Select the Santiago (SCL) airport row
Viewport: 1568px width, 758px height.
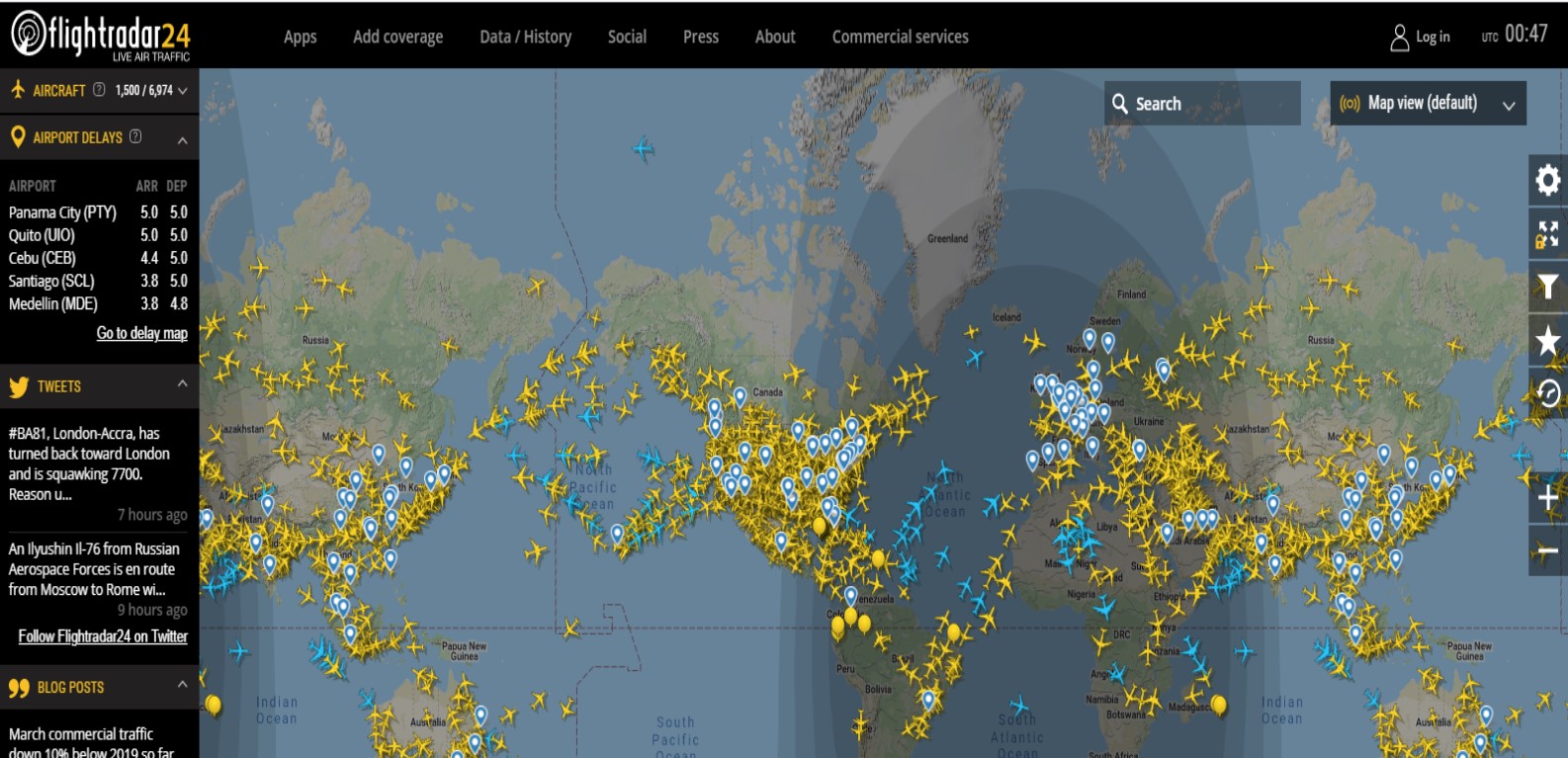[98, 281]
